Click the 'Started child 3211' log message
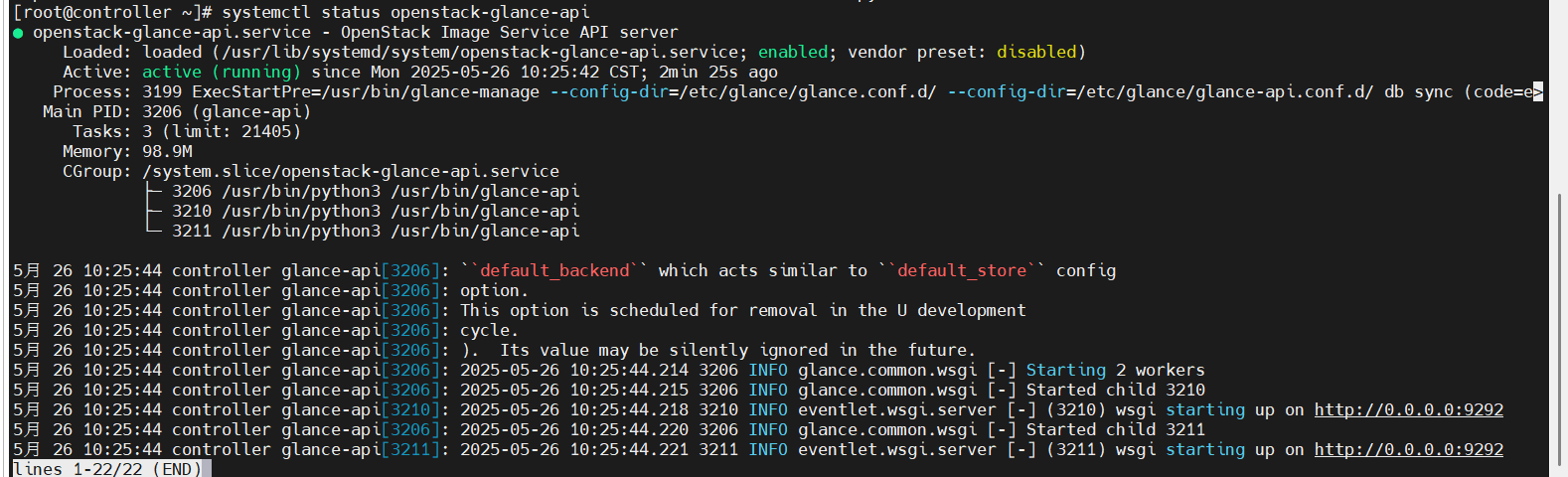Viewport: 1568px width, 477px height. pyautogui.click(x=1116, y=429)
